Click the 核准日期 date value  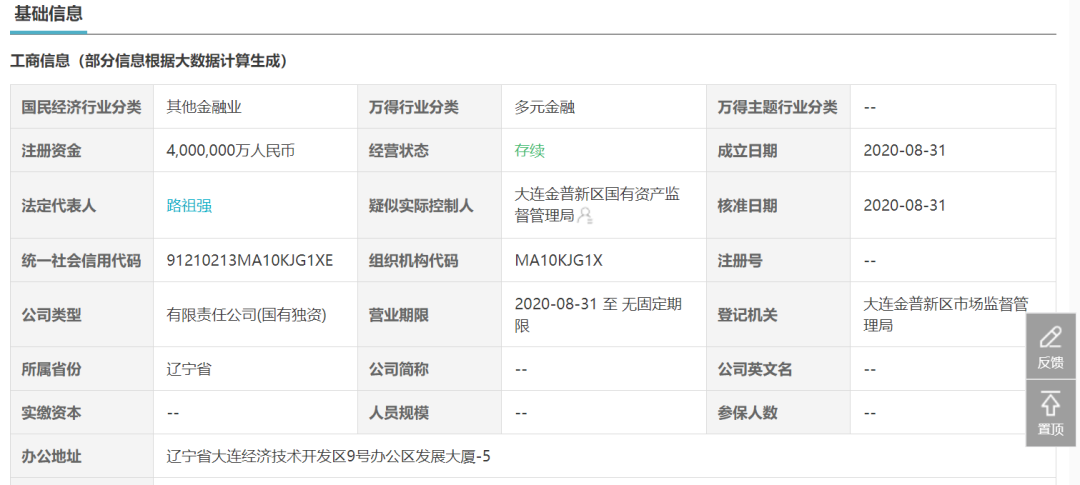pyautogui.click(x=904, y=206)
